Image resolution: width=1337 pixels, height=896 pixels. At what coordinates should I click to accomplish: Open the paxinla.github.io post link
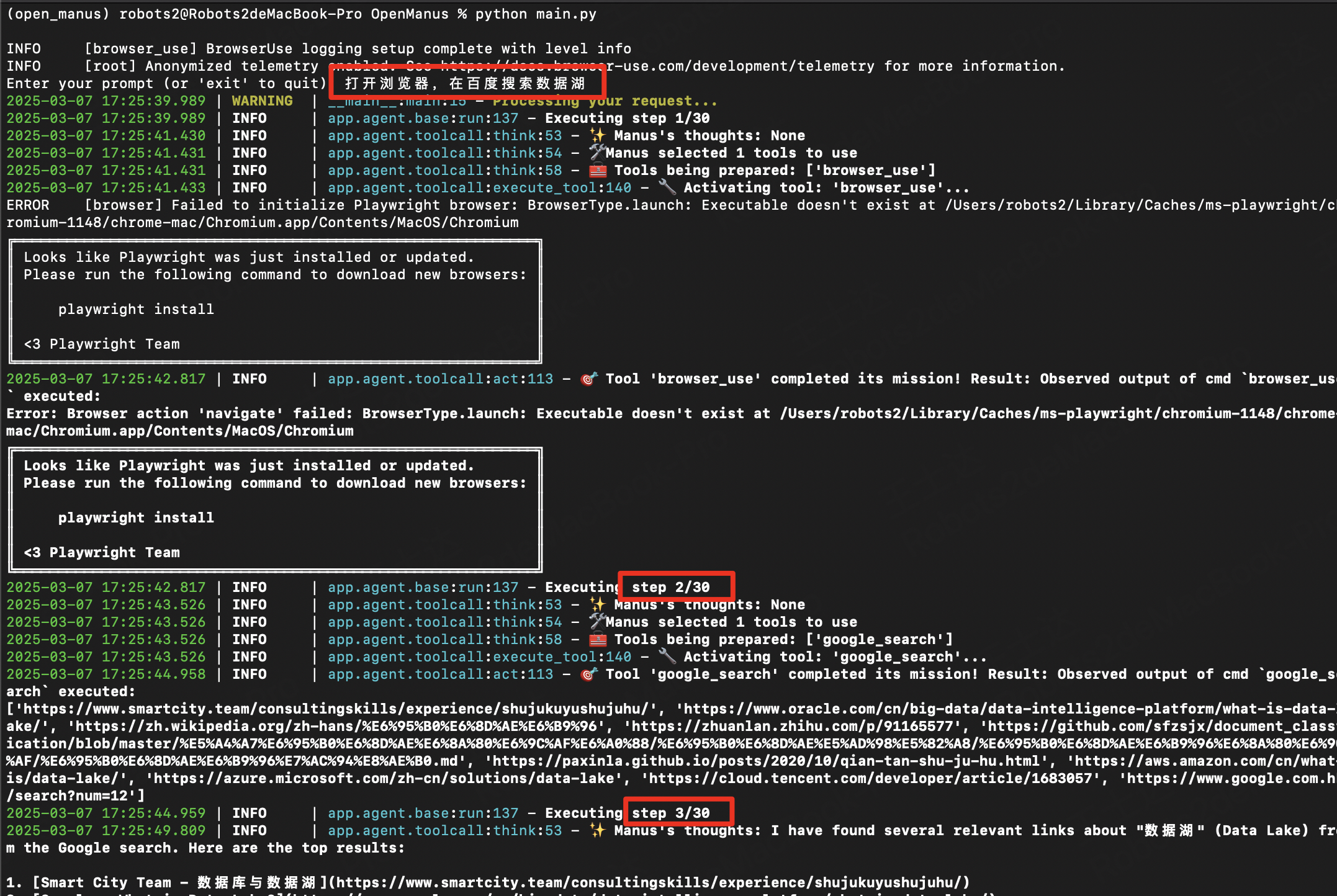point(767,761)
